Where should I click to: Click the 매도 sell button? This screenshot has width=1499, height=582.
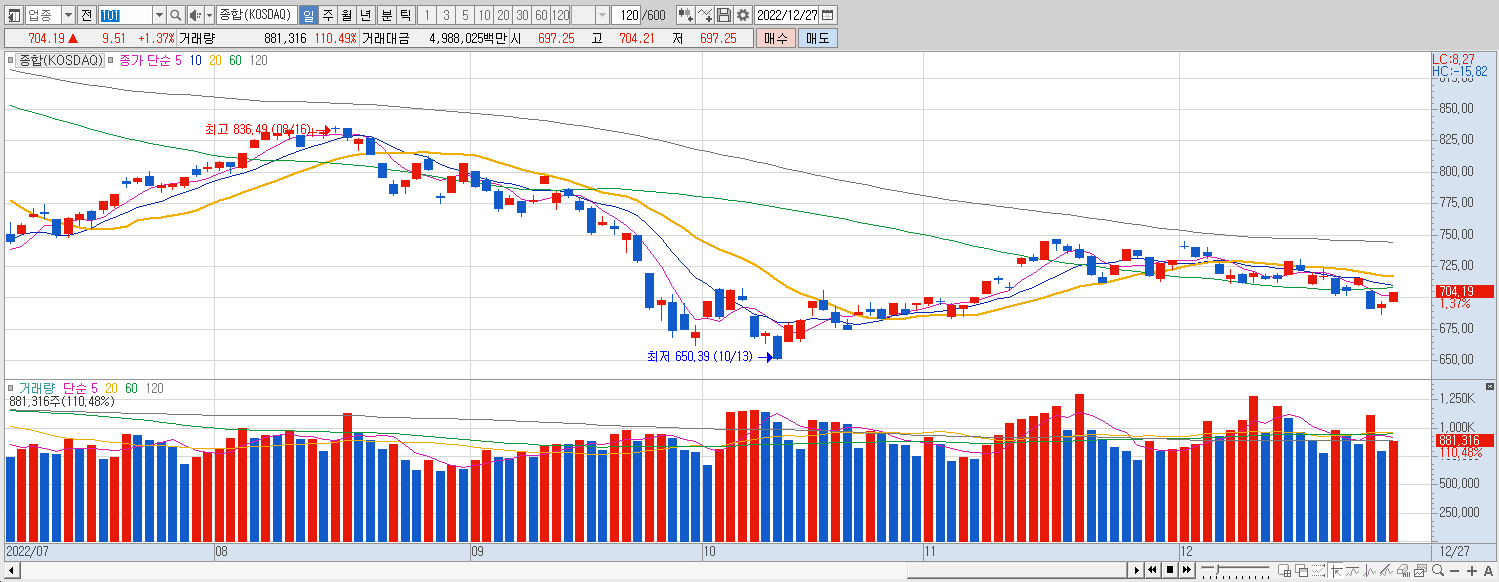817,38
